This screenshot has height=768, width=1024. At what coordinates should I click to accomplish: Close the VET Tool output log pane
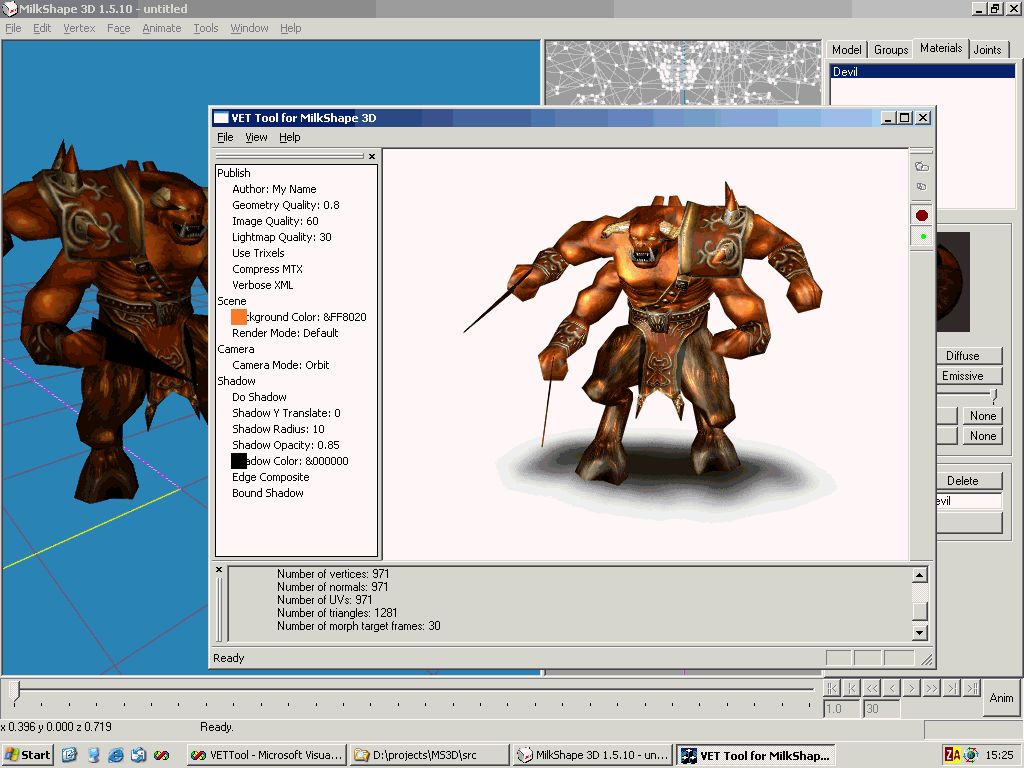(219, 569)
